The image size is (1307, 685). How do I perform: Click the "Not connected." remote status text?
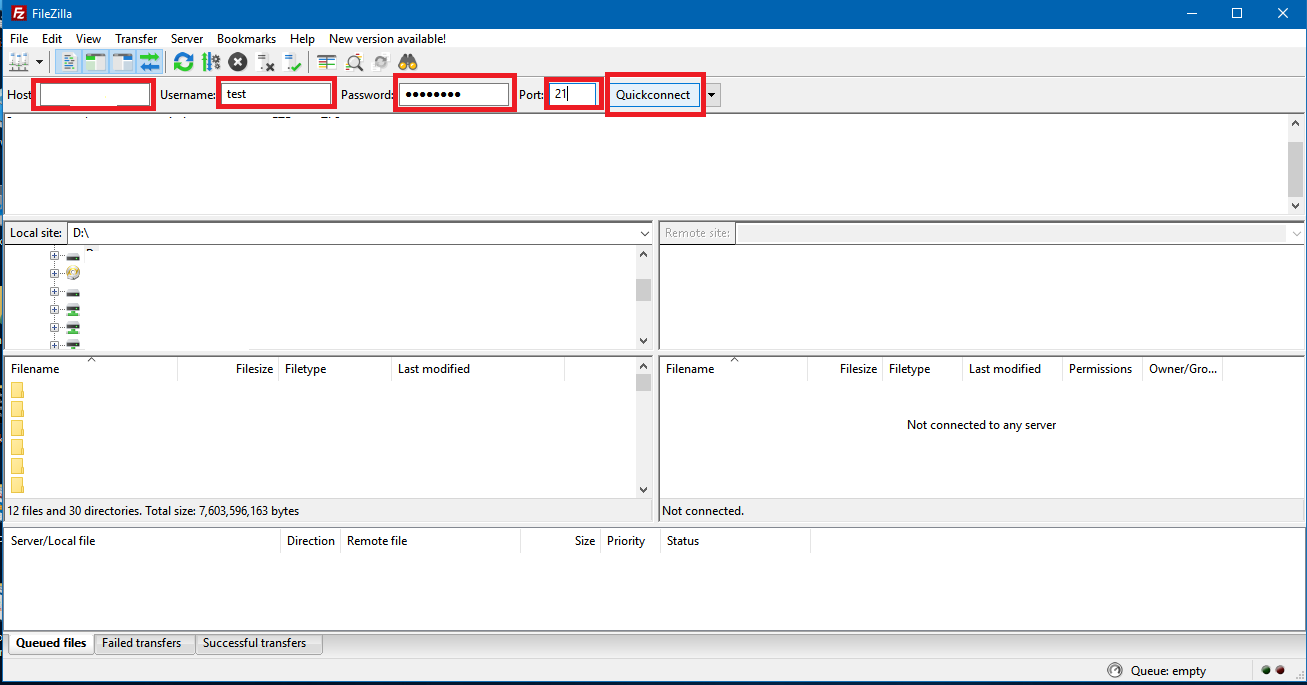pyautogui.click(x=703, y=511)
